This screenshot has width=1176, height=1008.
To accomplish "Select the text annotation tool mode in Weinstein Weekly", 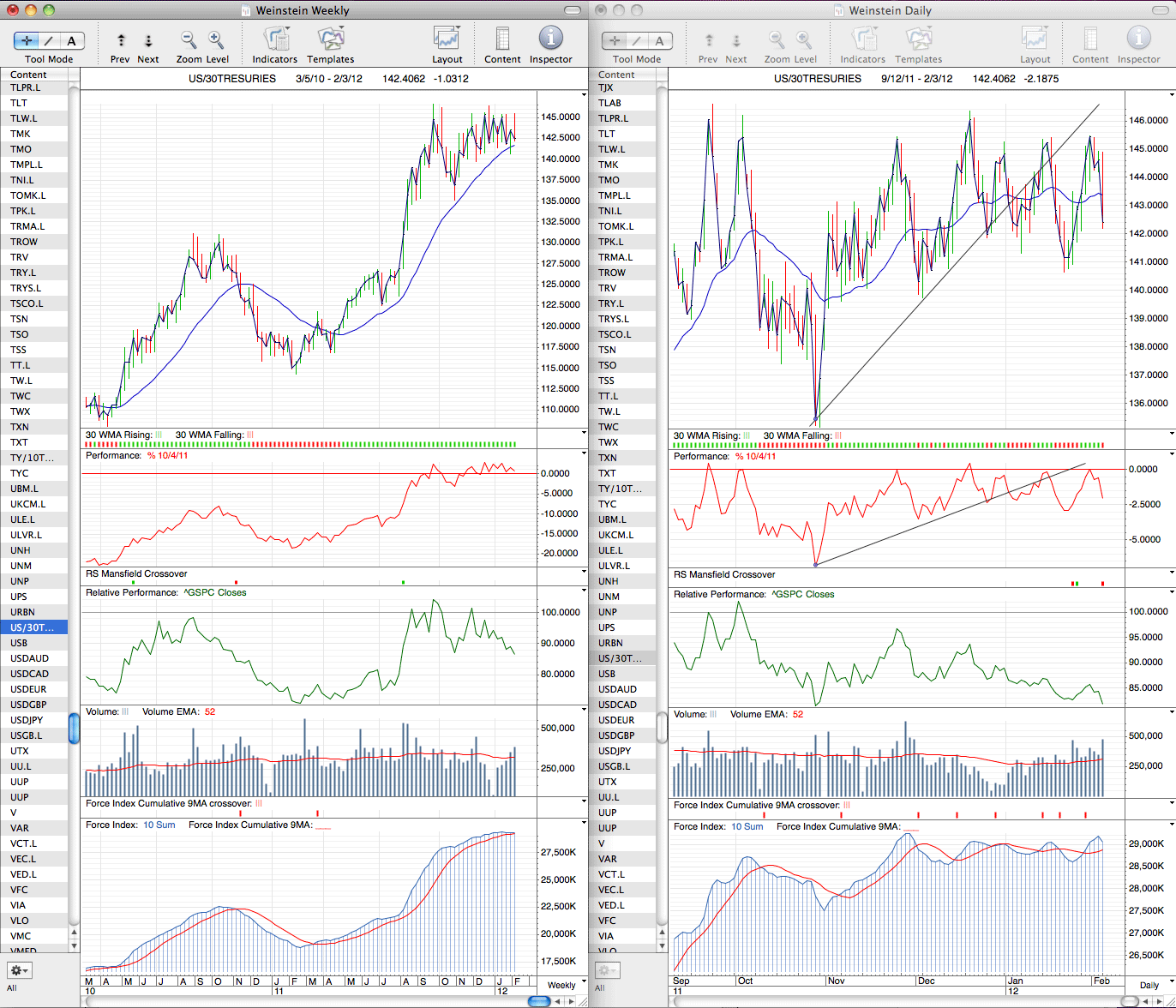I will pos(72,40).
